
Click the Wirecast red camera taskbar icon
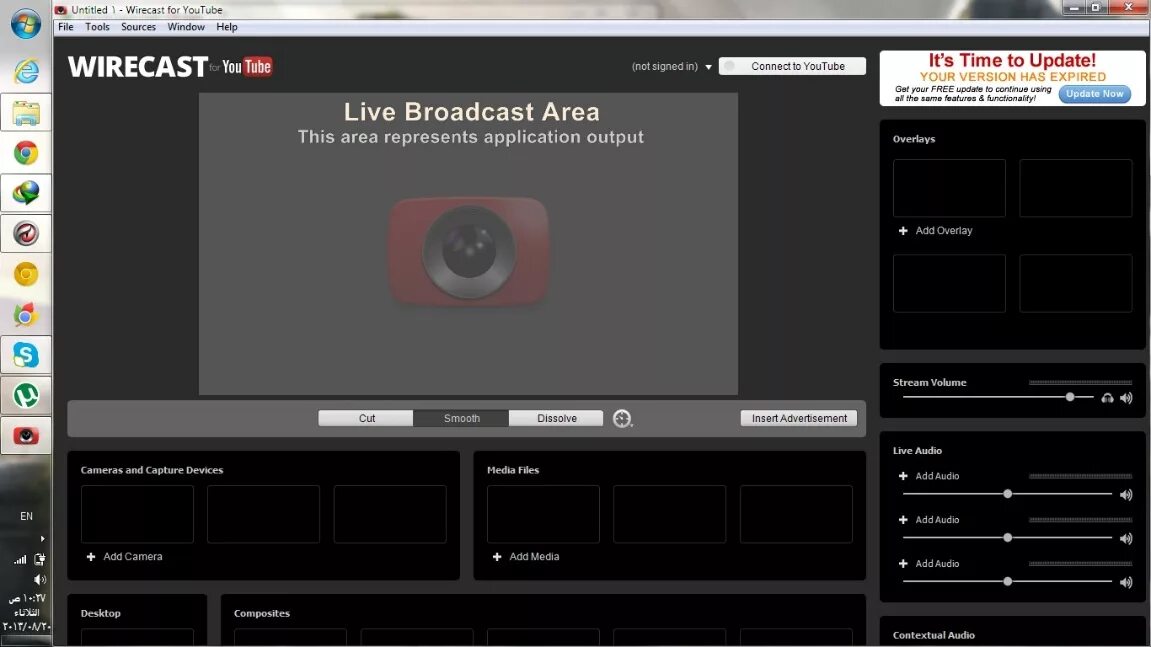point(26,436)
